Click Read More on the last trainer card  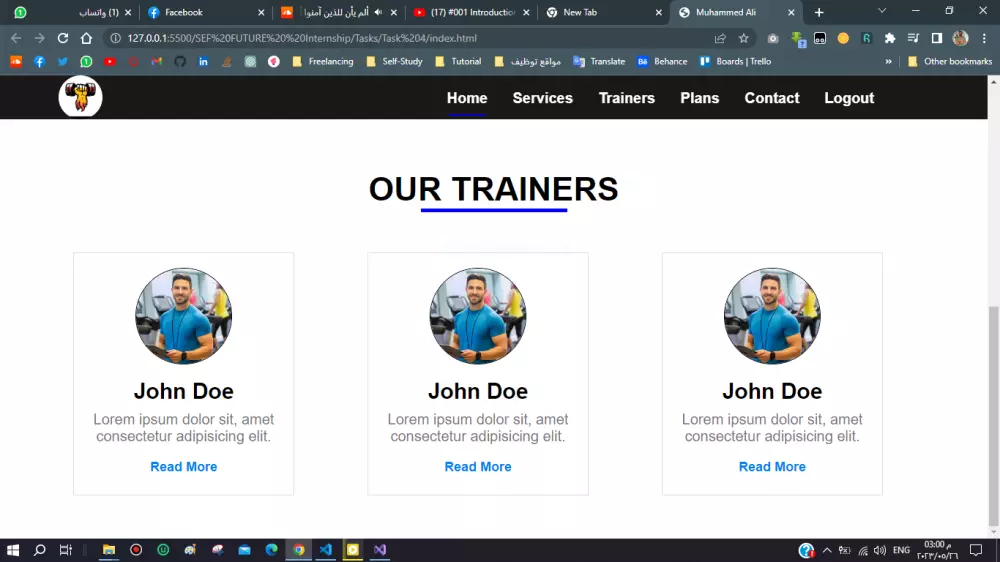772,467
